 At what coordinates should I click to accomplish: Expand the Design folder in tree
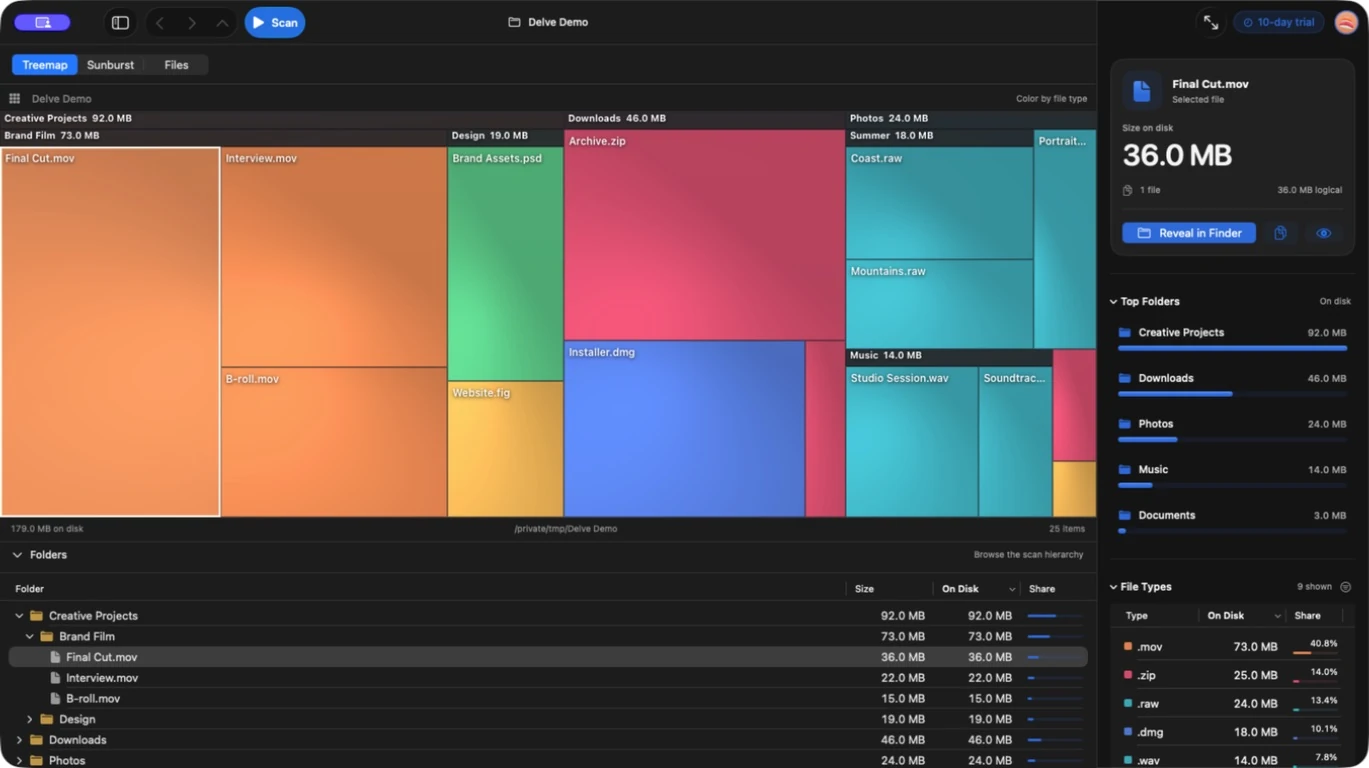click(x=30, y=719)
